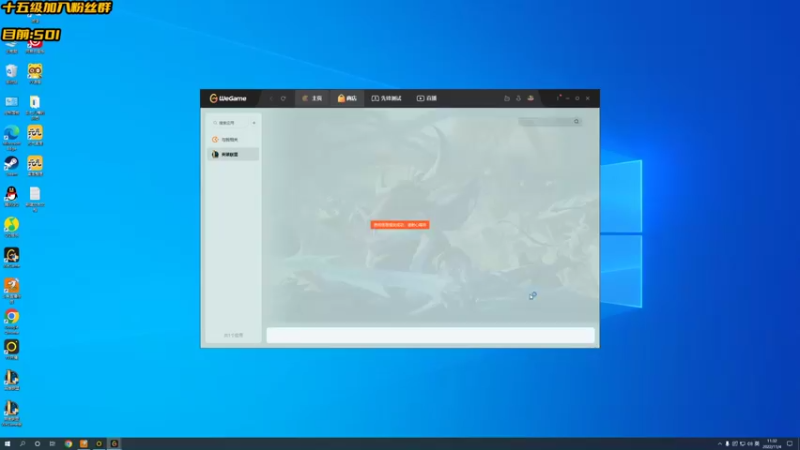Open Windows Start menu
Viewport: 800px width, 450px height.
tap(7, 444)
